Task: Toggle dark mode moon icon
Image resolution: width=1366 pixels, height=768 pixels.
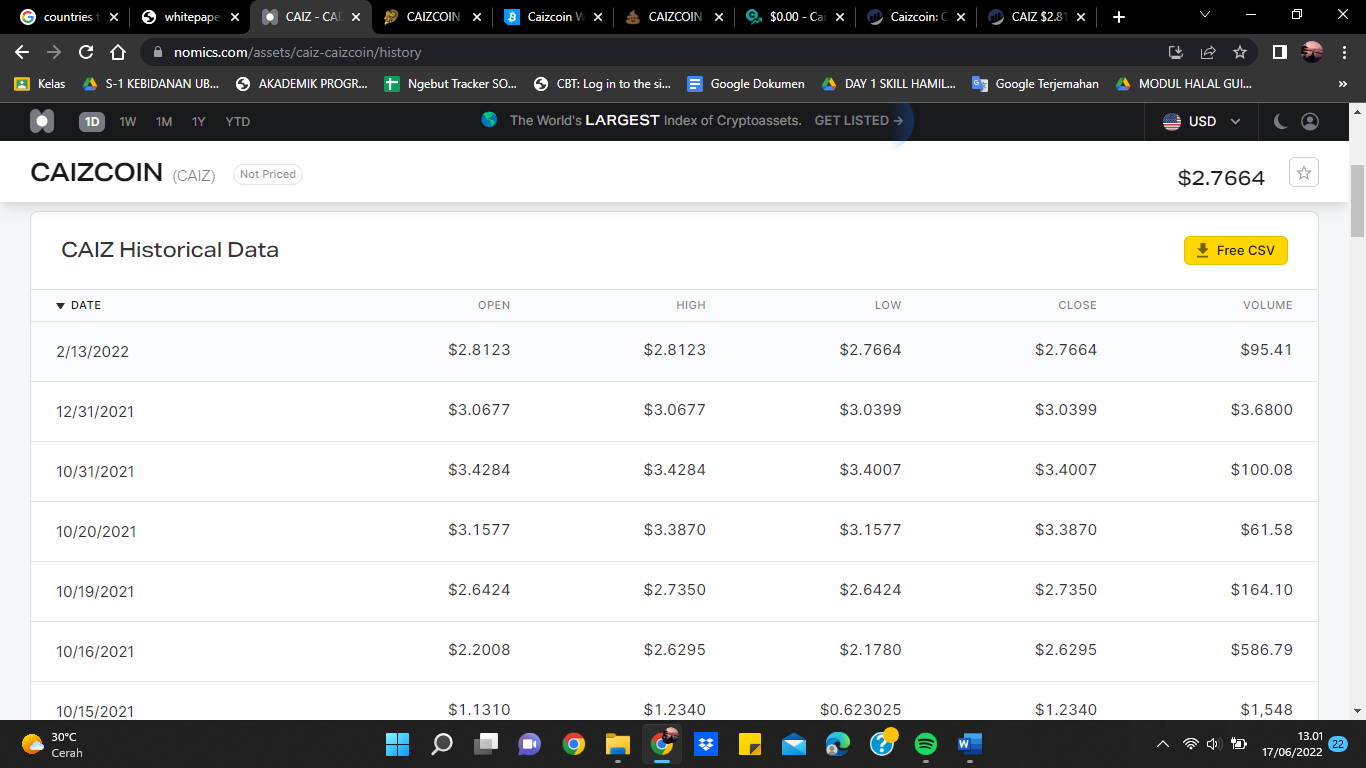Action: coord(1280,121)
